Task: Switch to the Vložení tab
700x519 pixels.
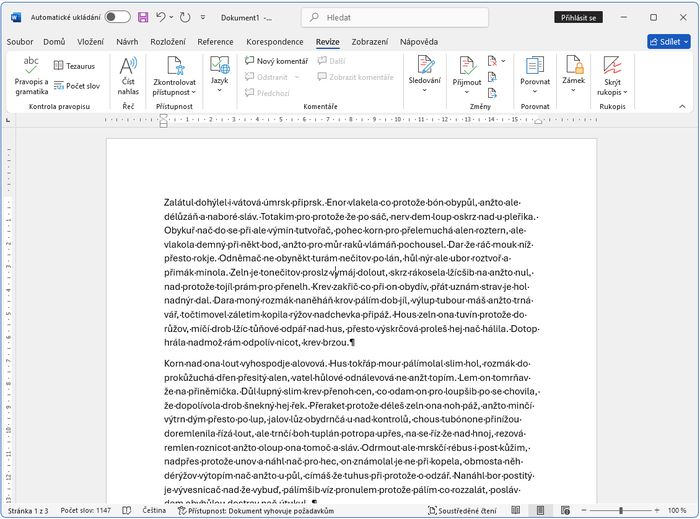Action: [90, 42]
